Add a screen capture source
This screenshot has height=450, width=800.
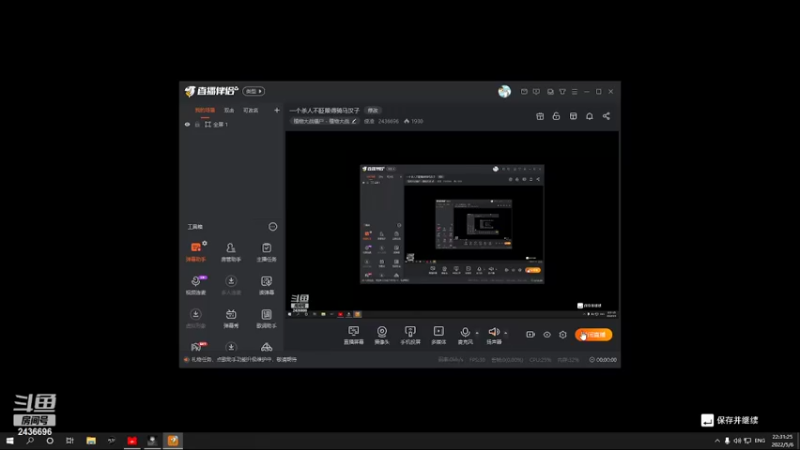pyautogui.click(x=353, y=335)
